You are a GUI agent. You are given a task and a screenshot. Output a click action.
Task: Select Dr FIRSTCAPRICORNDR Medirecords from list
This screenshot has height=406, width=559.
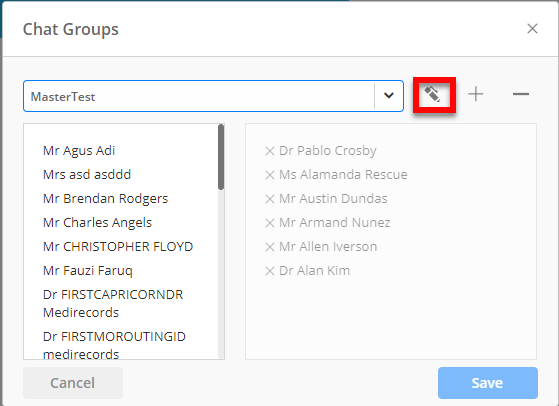coord(113,303)
